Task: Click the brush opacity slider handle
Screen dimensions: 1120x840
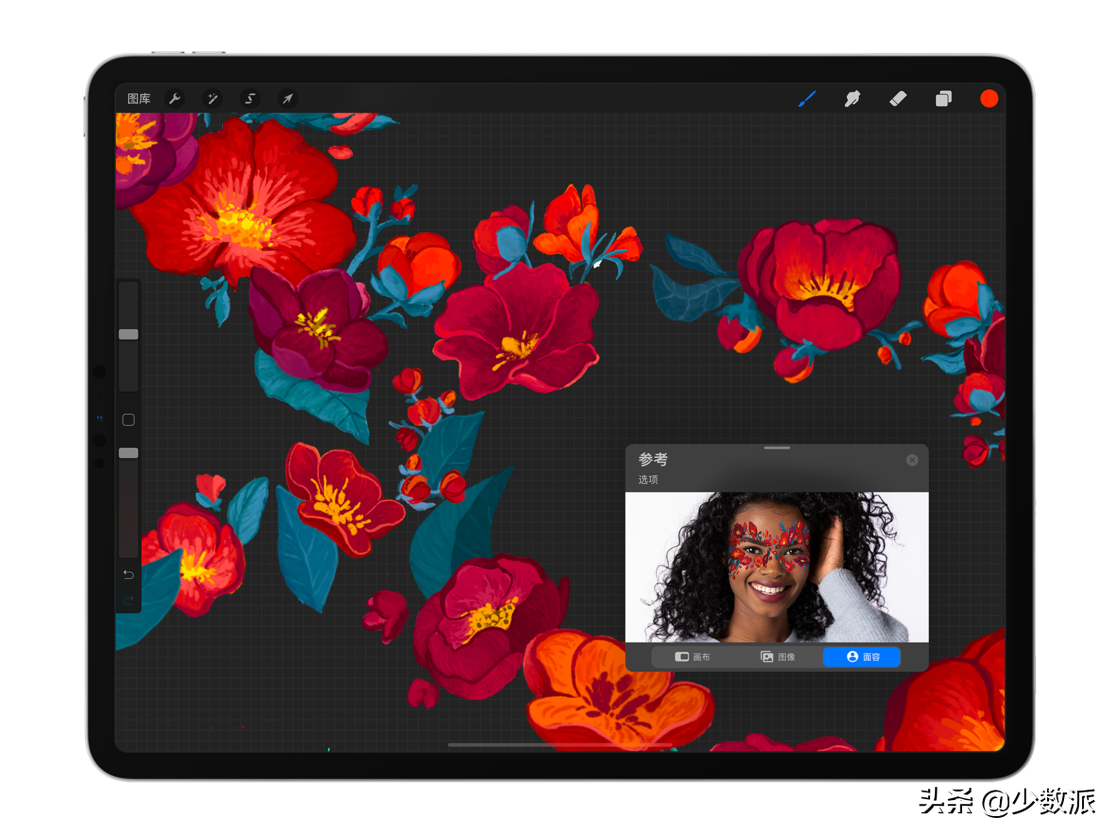Action: (x=129, y=453)
